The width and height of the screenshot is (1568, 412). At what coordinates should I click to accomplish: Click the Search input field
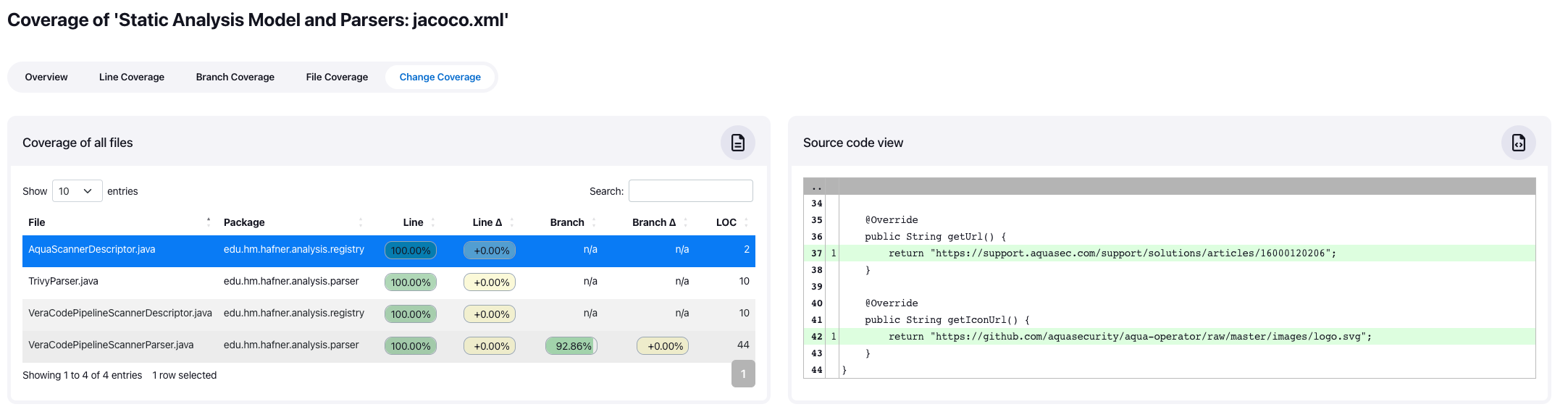[690, 191]
